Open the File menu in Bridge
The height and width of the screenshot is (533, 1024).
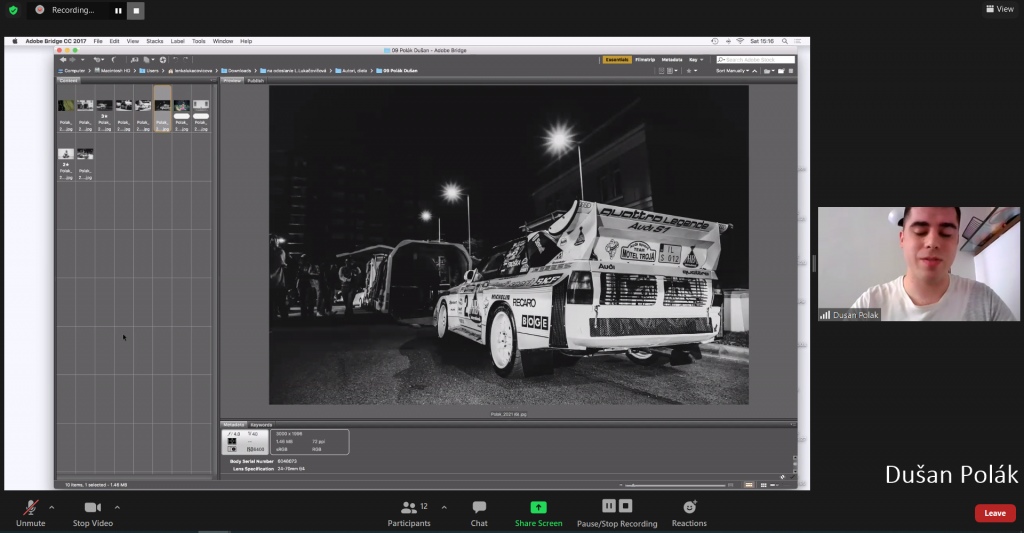point(98,41)
